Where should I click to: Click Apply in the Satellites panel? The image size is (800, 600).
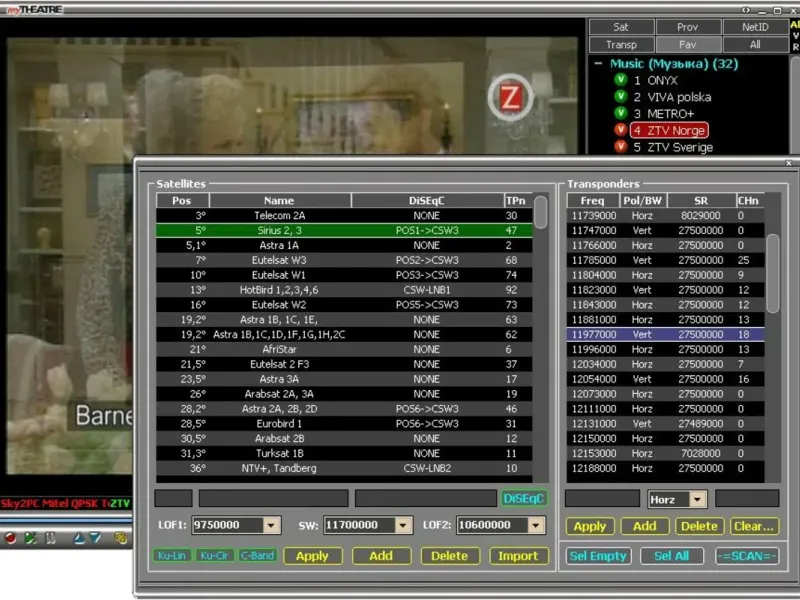click(312, 556)
